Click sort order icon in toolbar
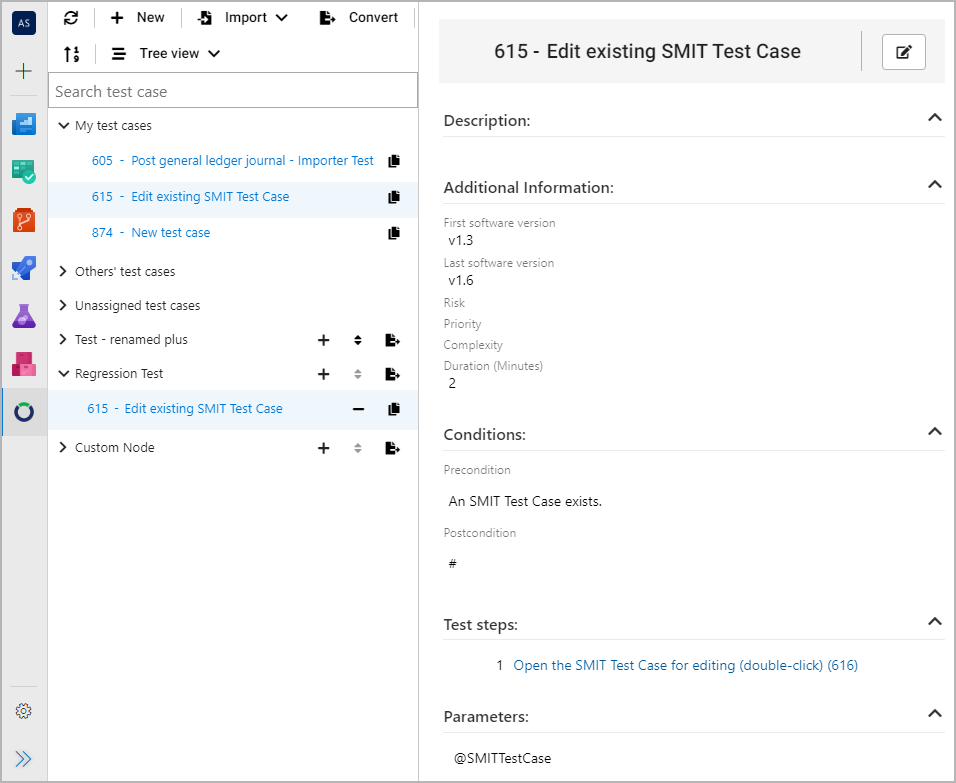The image size is (956, 783). coord(71,54)
